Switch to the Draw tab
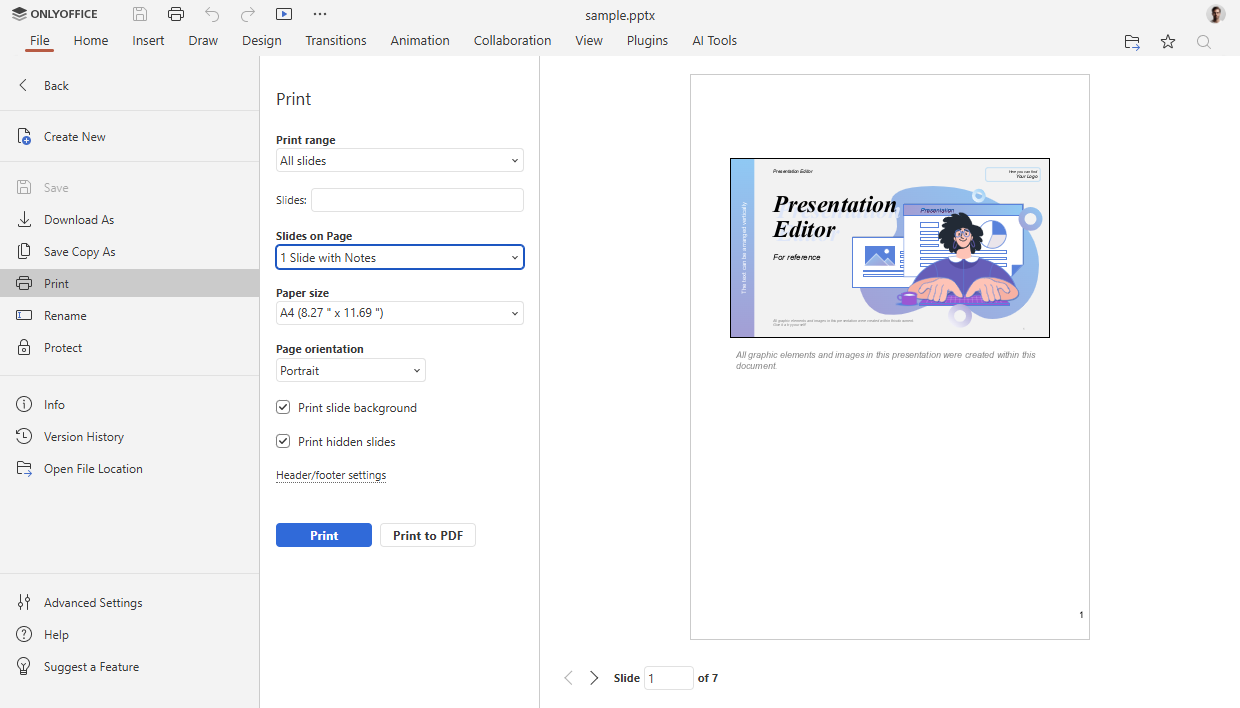 click(x=203, y=41)
